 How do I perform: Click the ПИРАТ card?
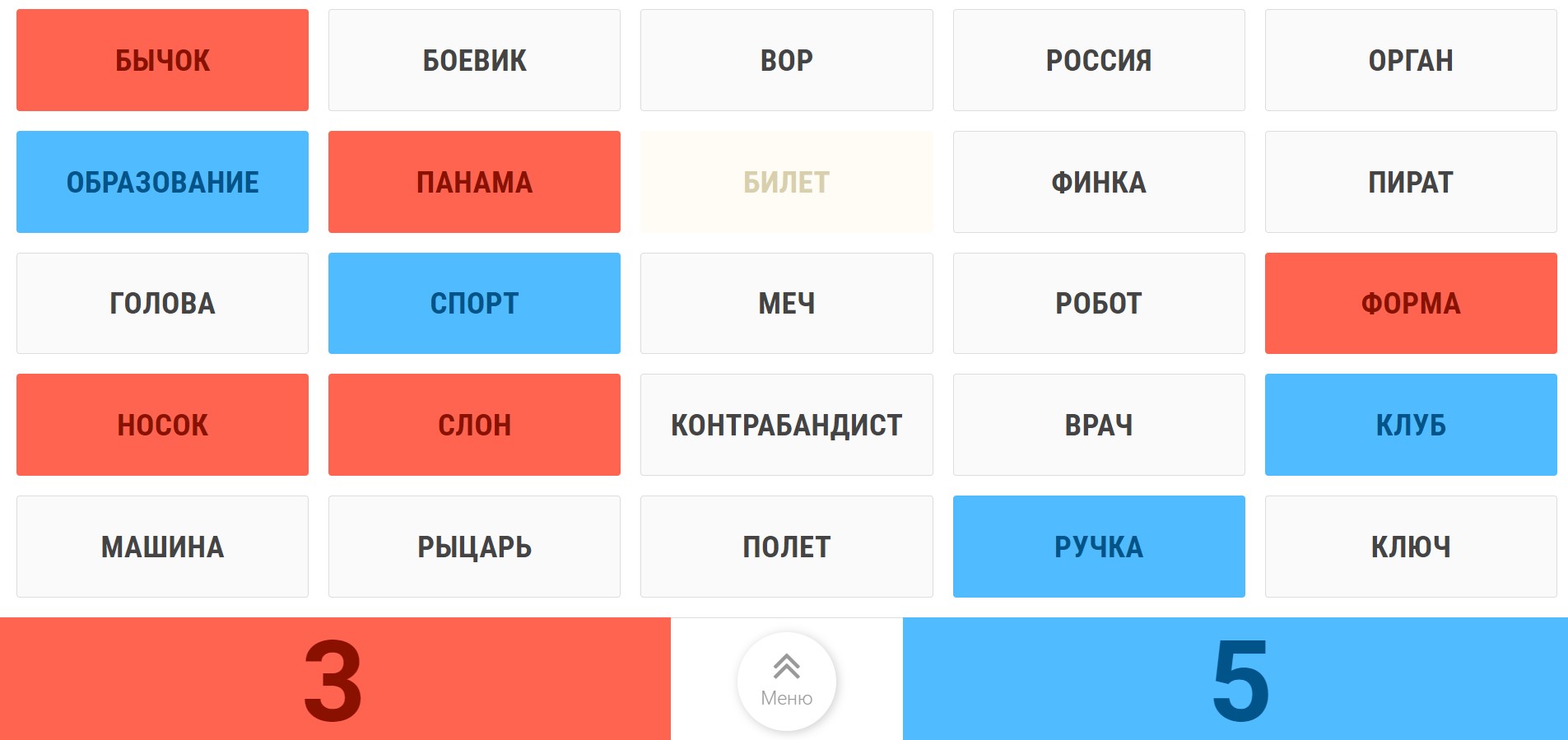pos(1410,181)
